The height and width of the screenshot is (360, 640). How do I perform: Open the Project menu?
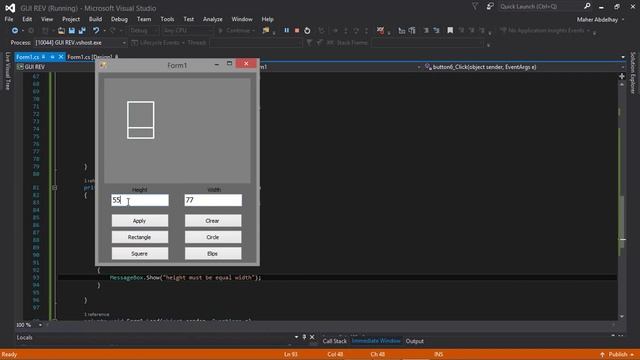(71, 19)
